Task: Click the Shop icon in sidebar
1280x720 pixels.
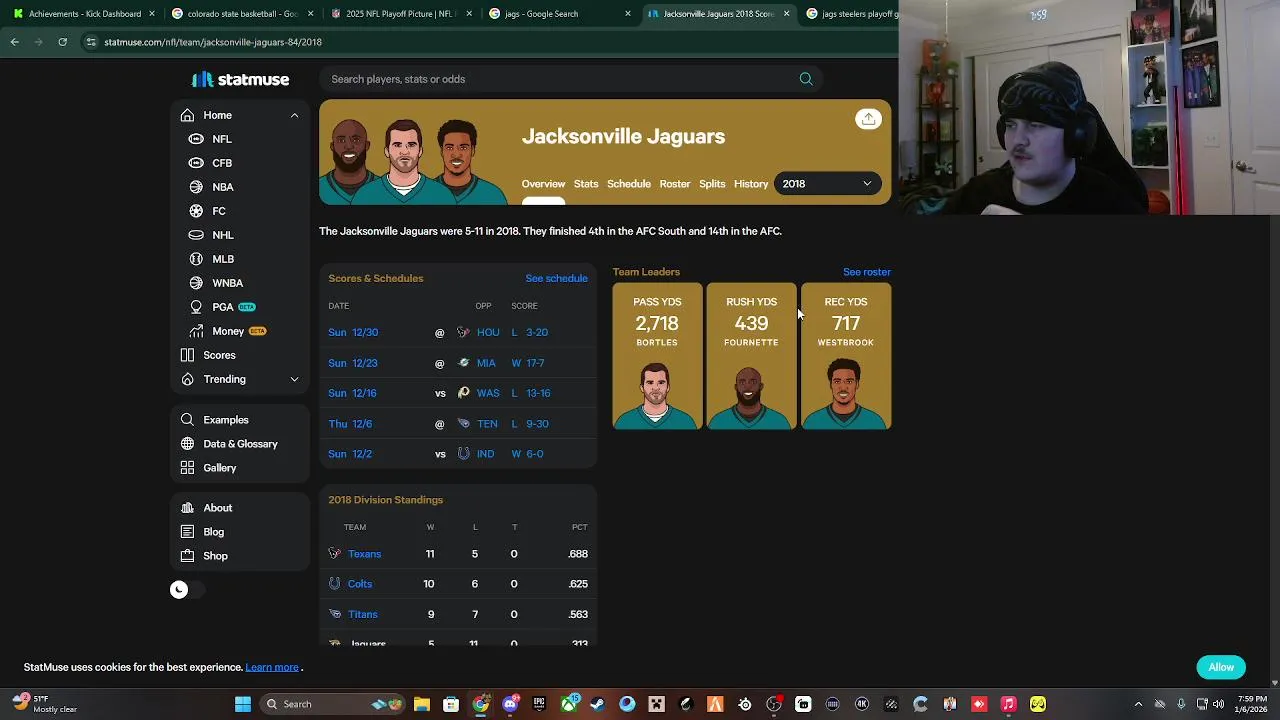Action: (x=187, y=556)
